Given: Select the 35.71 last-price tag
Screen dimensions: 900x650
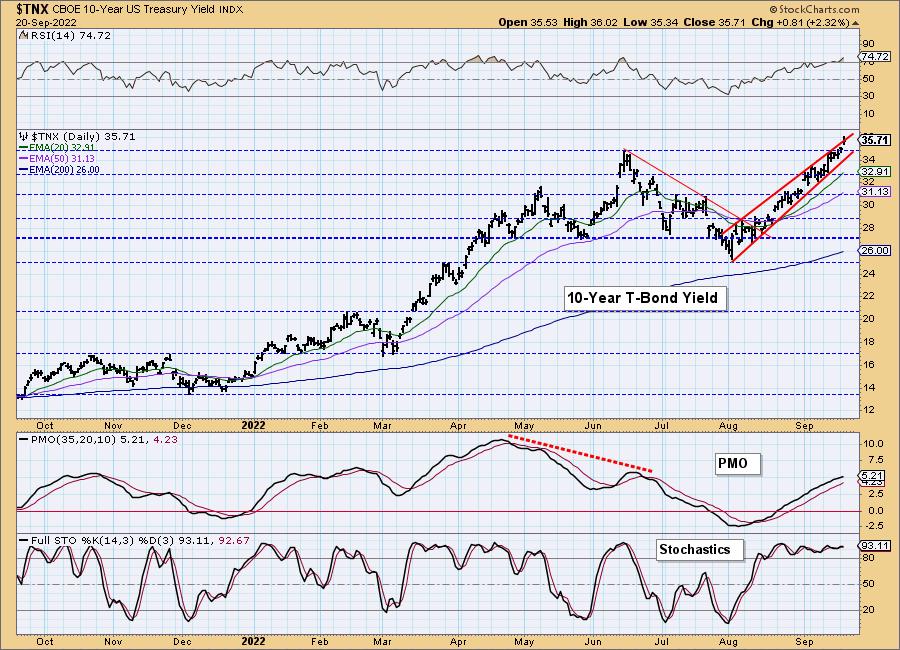Looking at the screenshot, I should point(875,140).
